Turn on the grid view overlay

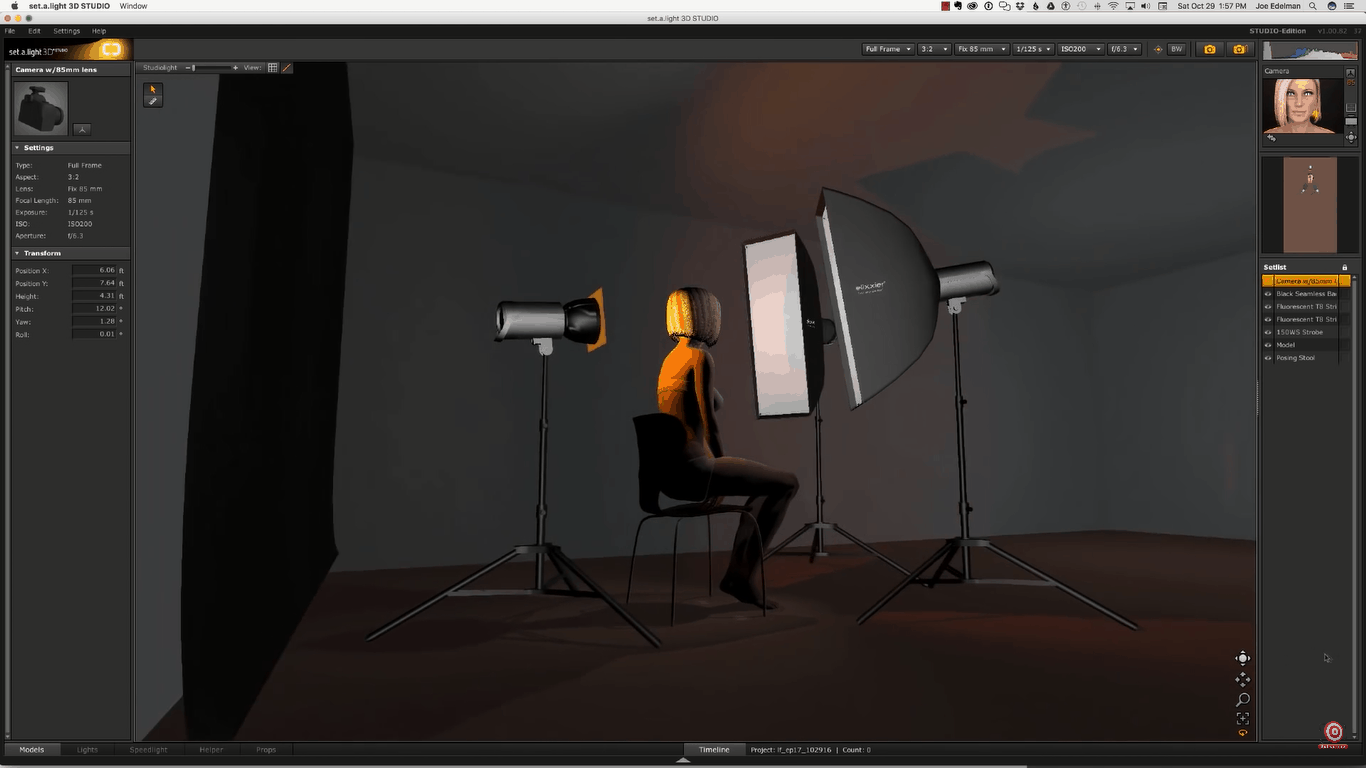273,68
